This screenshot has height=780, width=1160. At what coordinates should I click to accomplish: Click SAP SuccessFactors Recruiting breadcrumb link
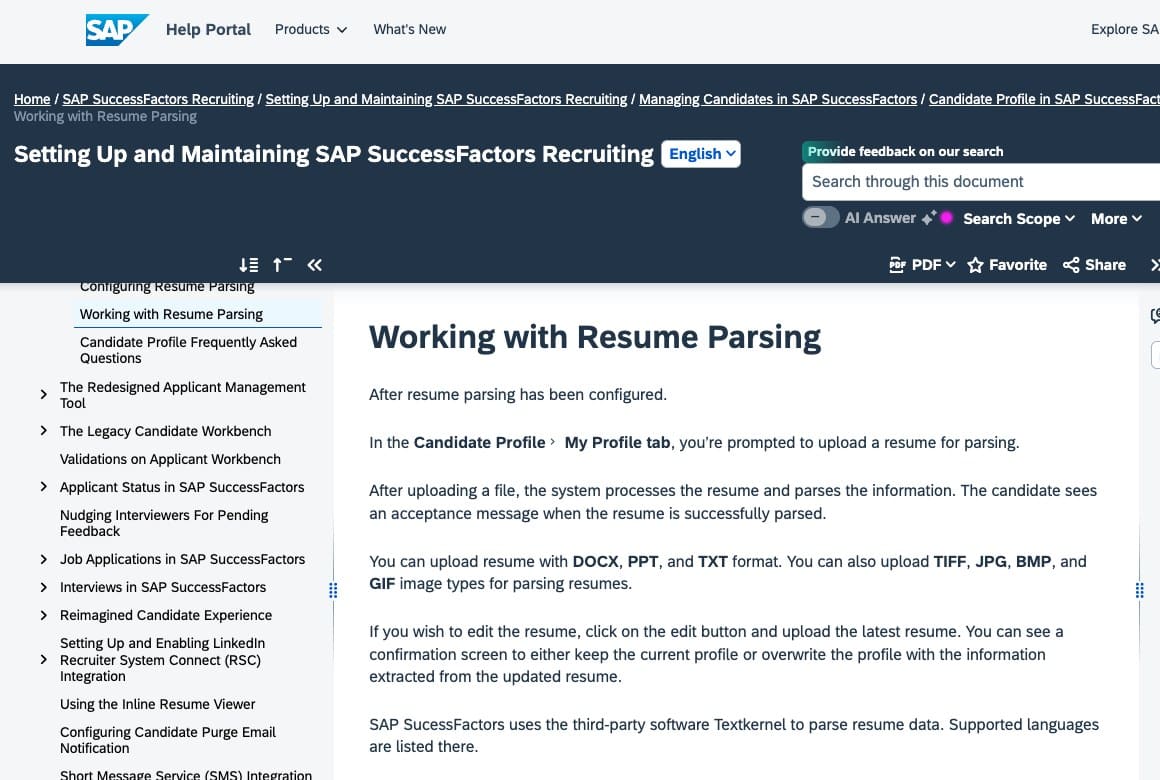pyautogui.click(x=158, y=99)
